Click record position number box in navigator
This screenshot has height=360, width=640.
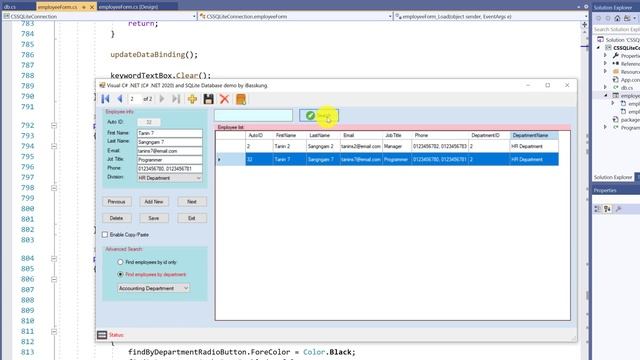(135, 99)
